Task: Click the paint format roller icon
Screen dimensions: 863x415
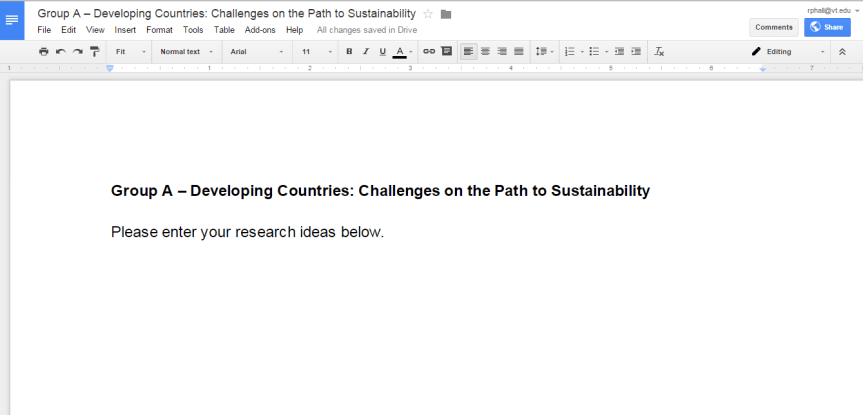Action: (94, 51)
